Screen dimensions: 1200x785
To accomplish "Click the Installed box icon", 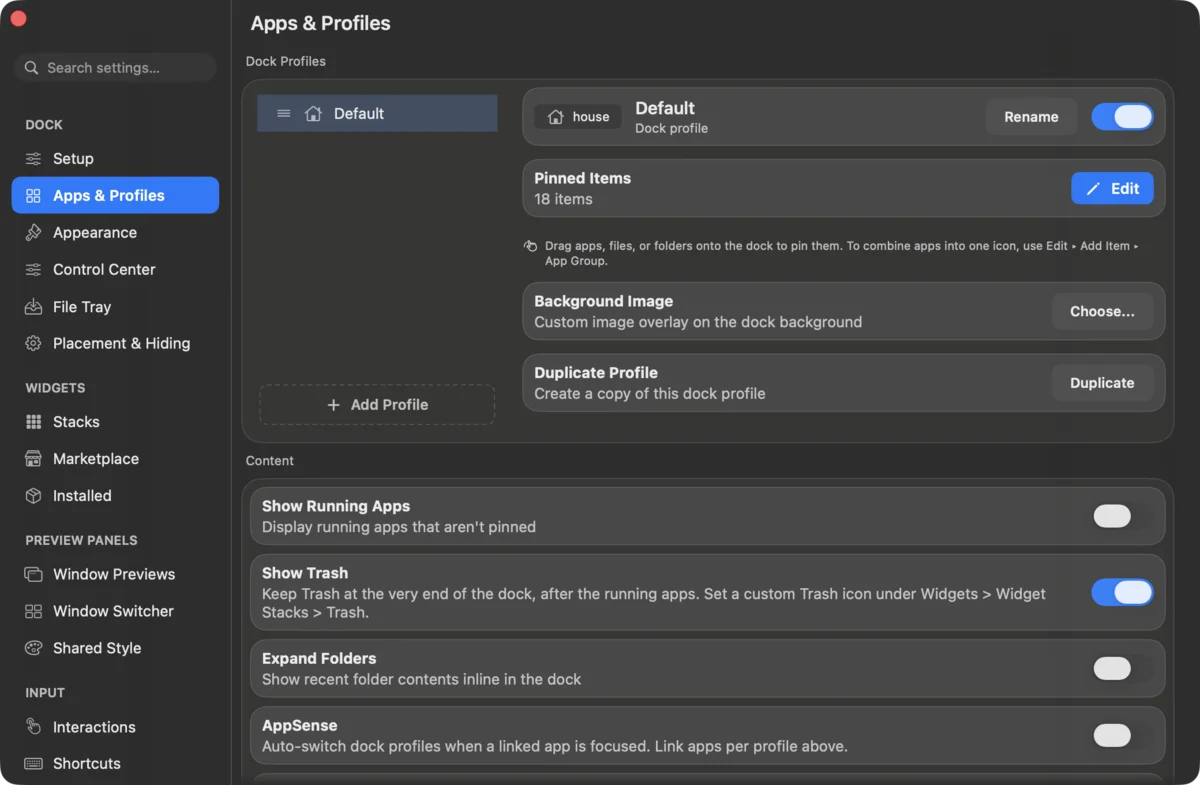I will coord(33,496).
